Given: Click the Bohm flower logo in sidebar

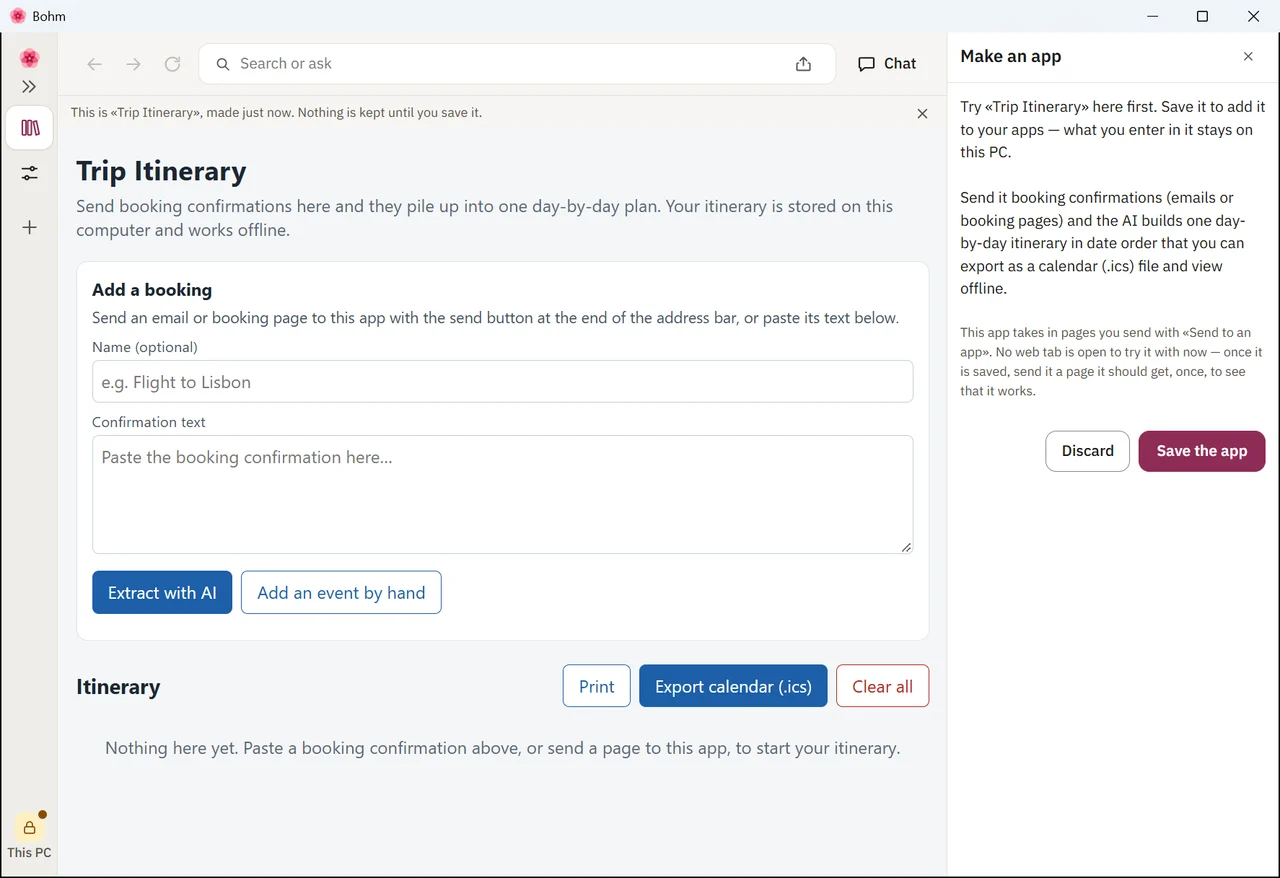Looking at the screenshot, I should [x=29, y=58].
